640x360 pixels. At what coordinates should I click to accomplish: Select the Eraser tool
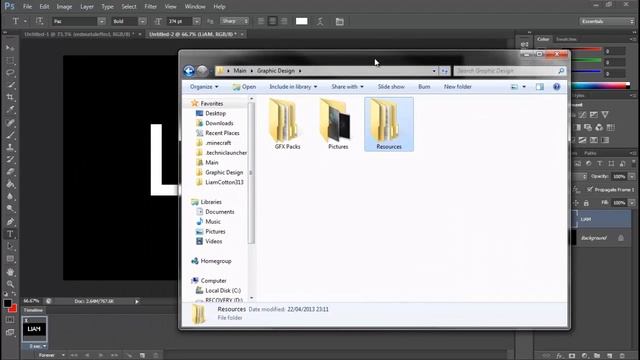tap(10, 172)
